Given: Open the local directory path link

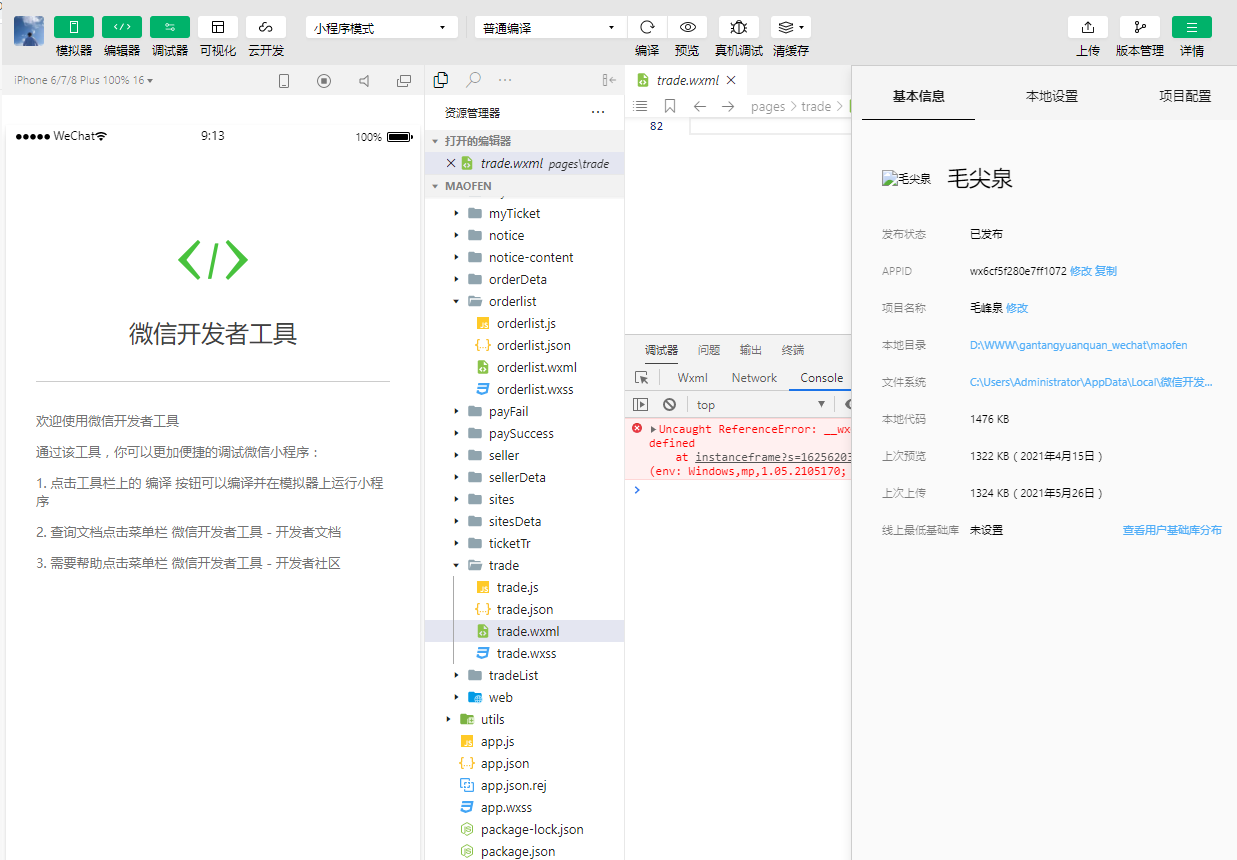Looking at the screenshot, I should pyautogui.click(x=1078, y=345).
